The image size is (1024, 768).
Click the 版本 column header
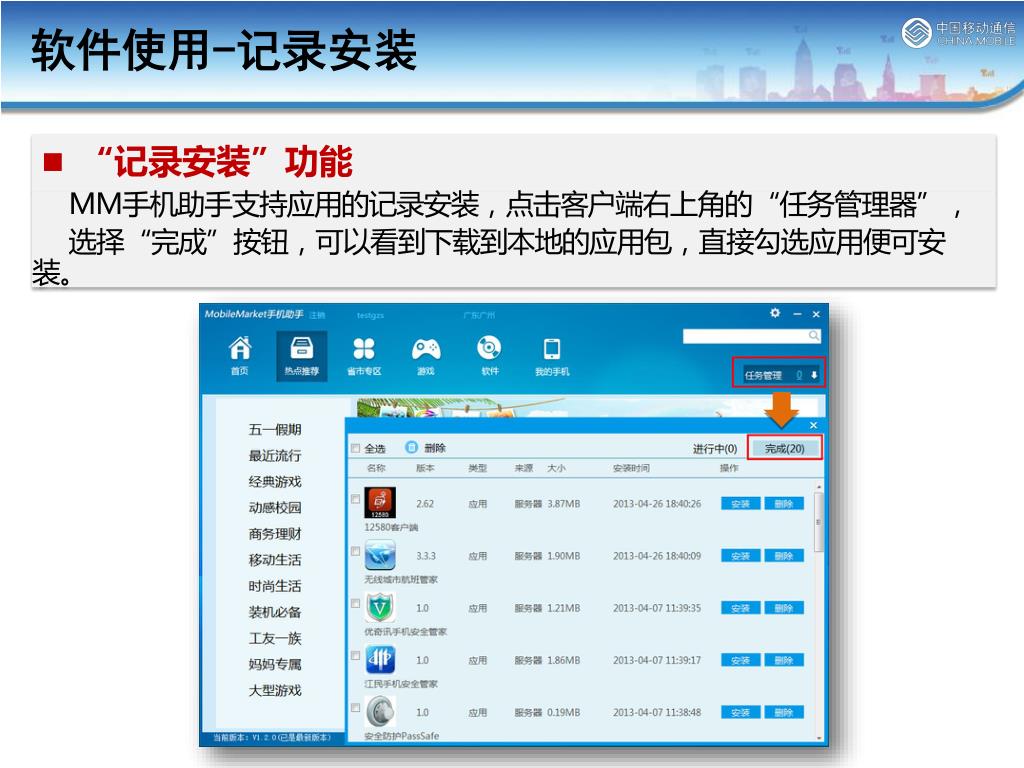(425, 468)
